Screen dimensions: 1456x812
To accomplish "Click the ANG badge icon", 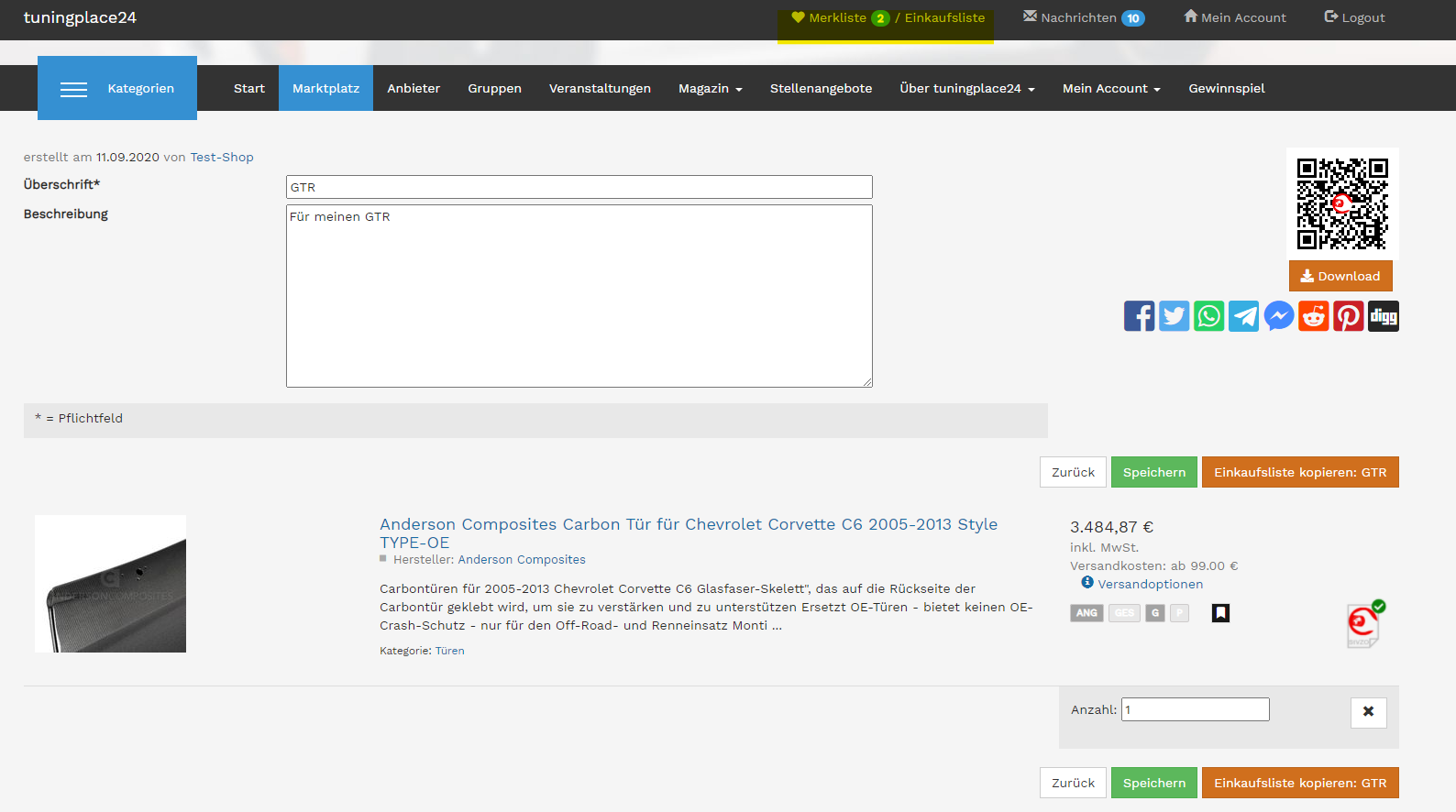I will (1086, 613).
